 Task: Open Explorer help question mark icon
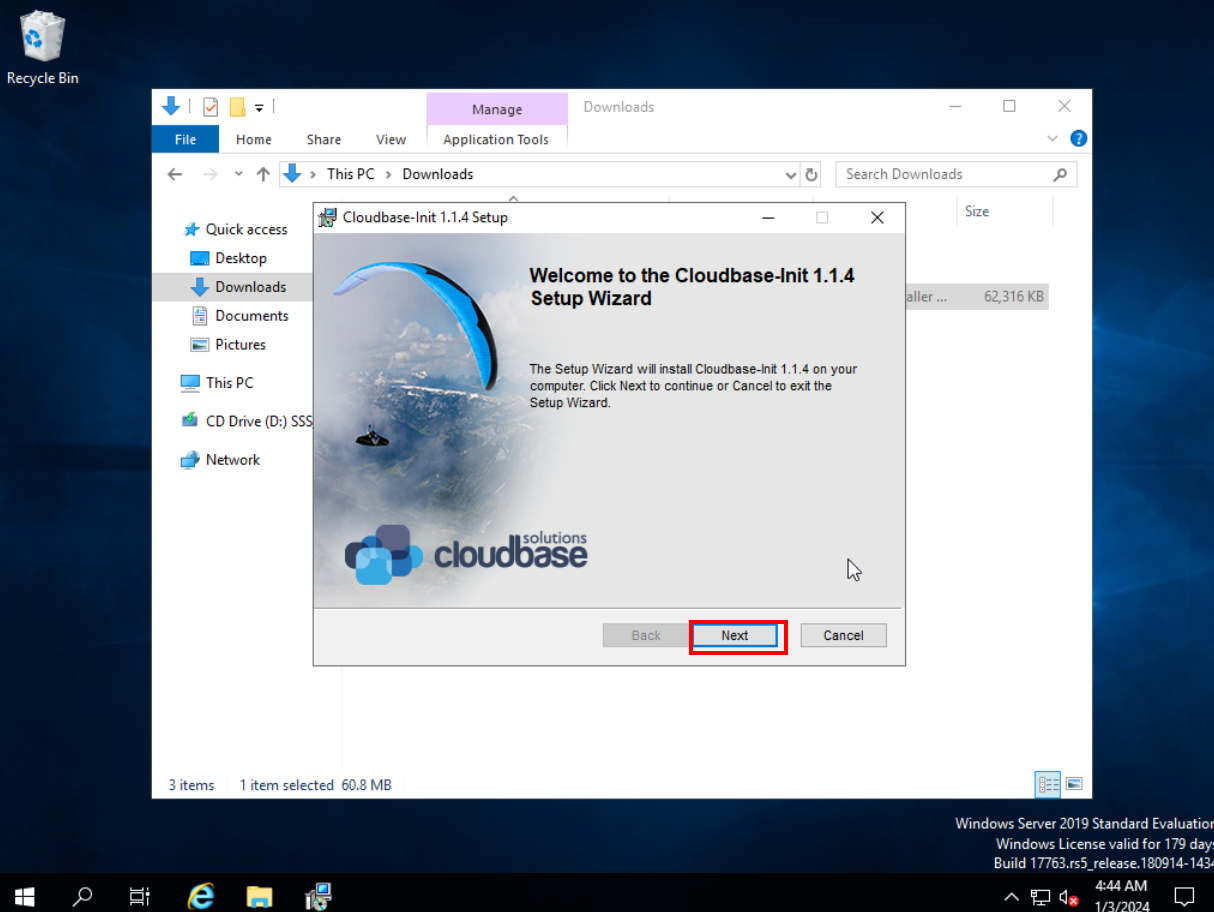[1078, 139]
